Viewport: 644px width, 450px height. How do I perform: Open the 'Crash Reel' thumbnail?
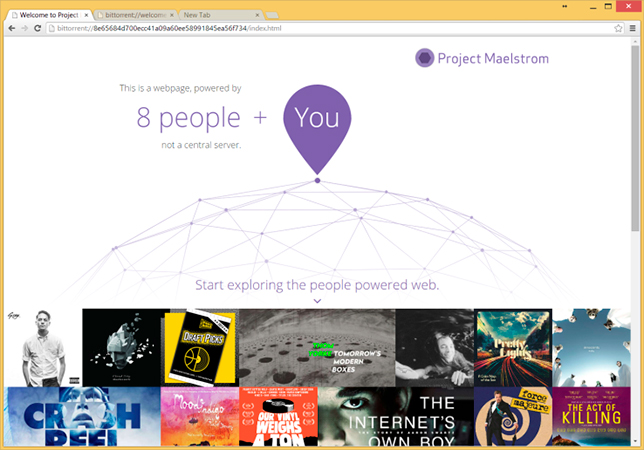coord(82,416)
